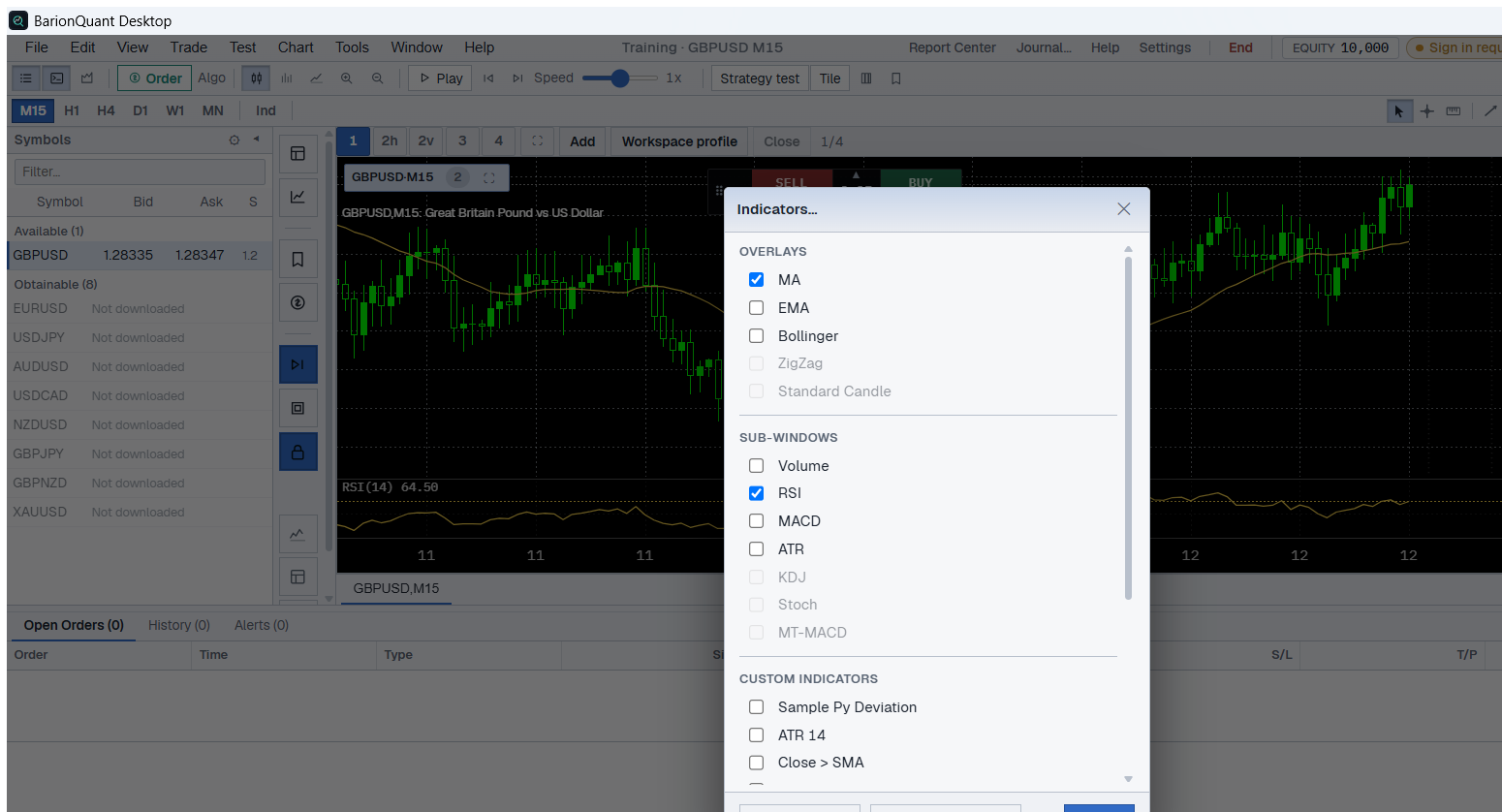The image size is (1502, 812).
Task: Enable the EMA overlay checkbox
Action: (x=757, y=308)
